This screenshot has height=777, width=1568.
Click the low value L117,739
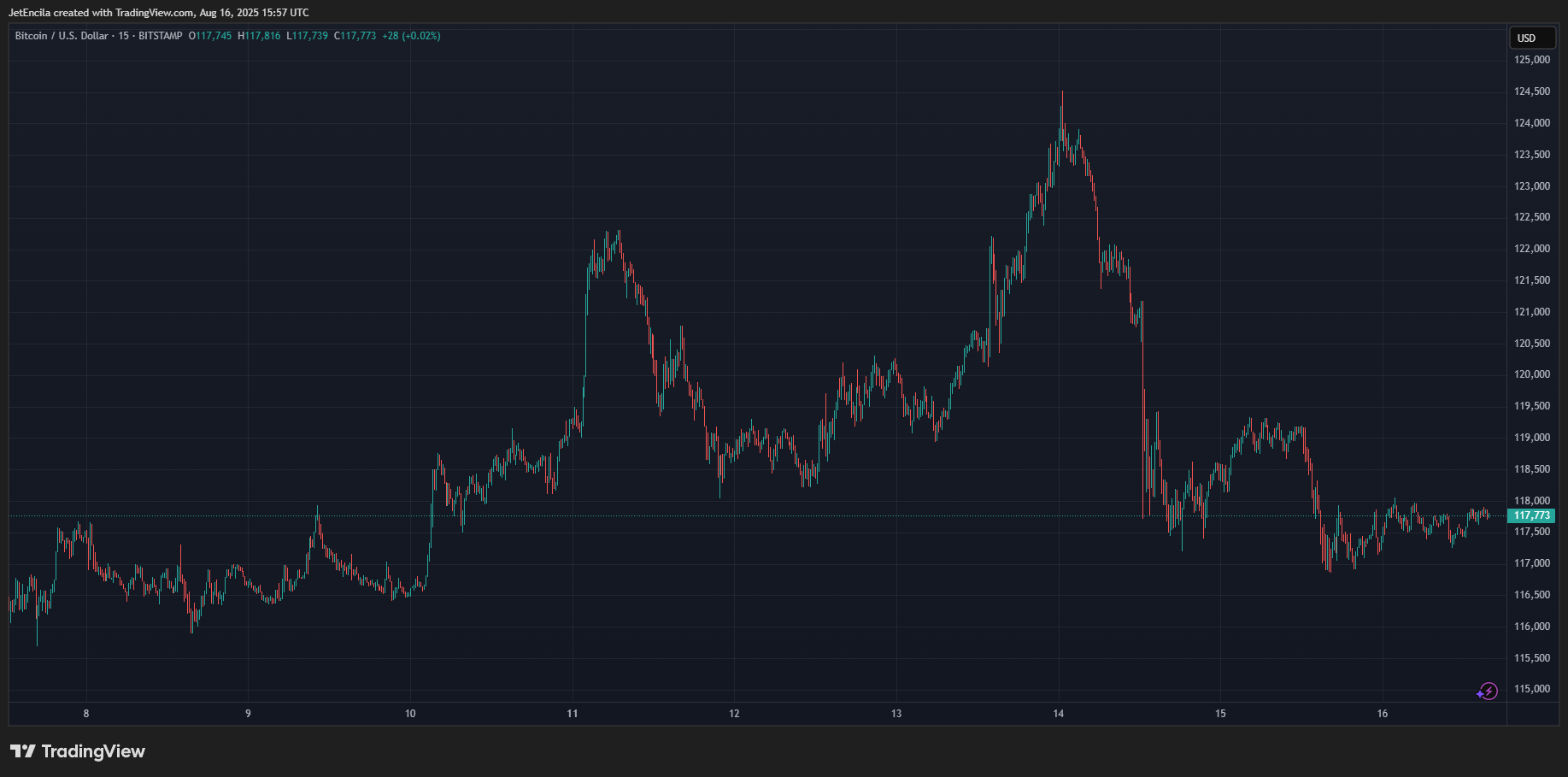point(308,36)
